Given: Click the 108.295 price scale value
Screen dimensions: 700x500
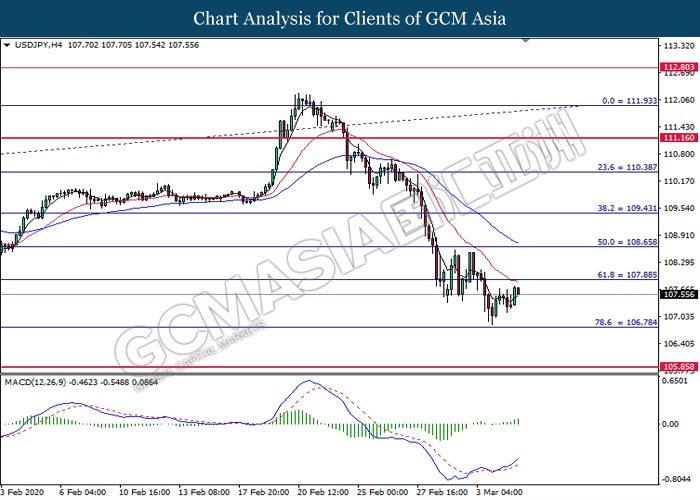Looking at the screenshot, I should coord(679,262).
